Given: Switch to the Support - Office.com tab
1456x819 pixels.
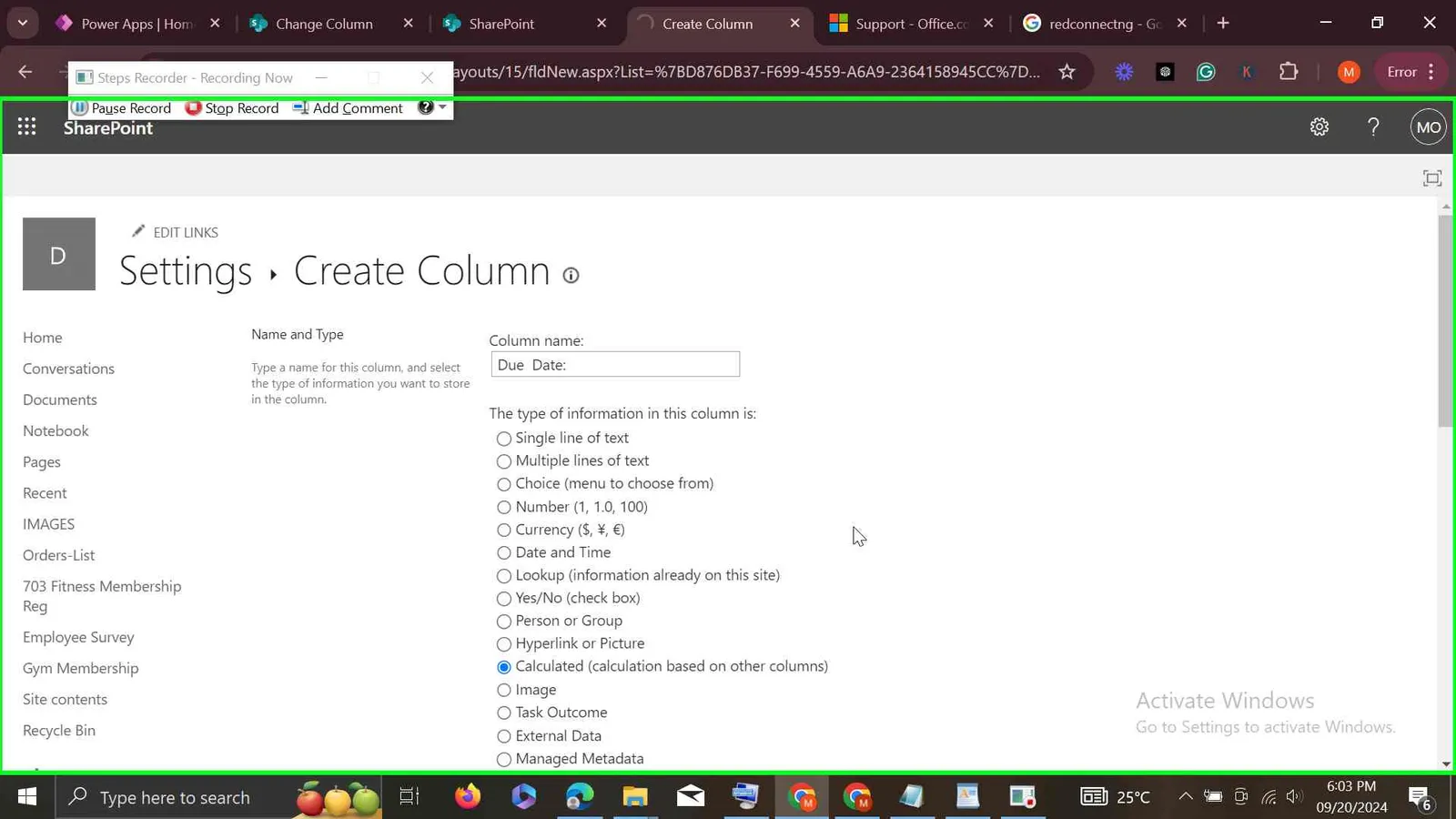Looking at the screenshot, I should [912, 24].
